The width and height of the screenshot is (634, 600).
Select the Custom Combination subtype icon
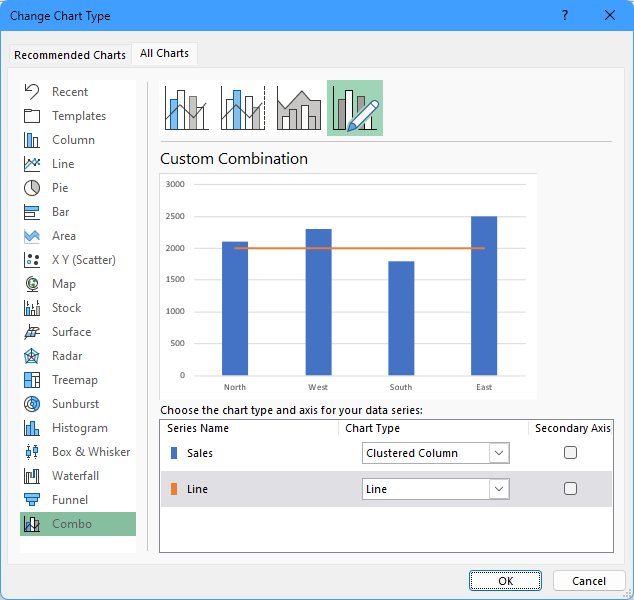click(355, 108)
